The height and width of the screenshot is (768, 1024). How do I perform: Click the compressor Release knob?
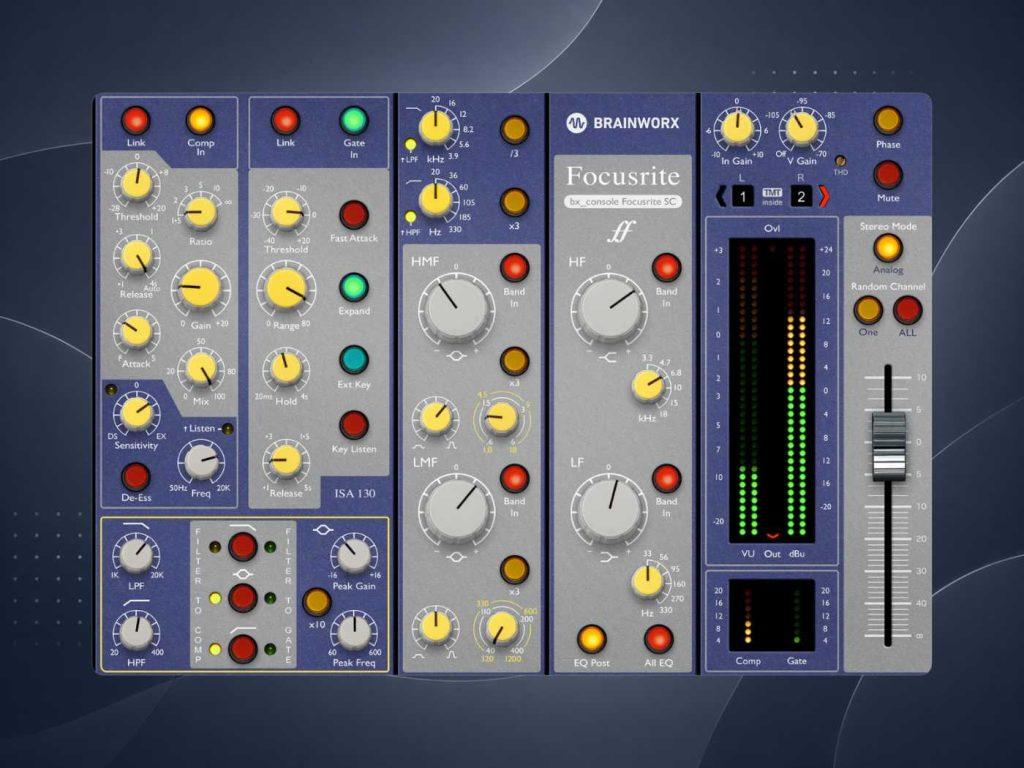click(x=136, y=259)
